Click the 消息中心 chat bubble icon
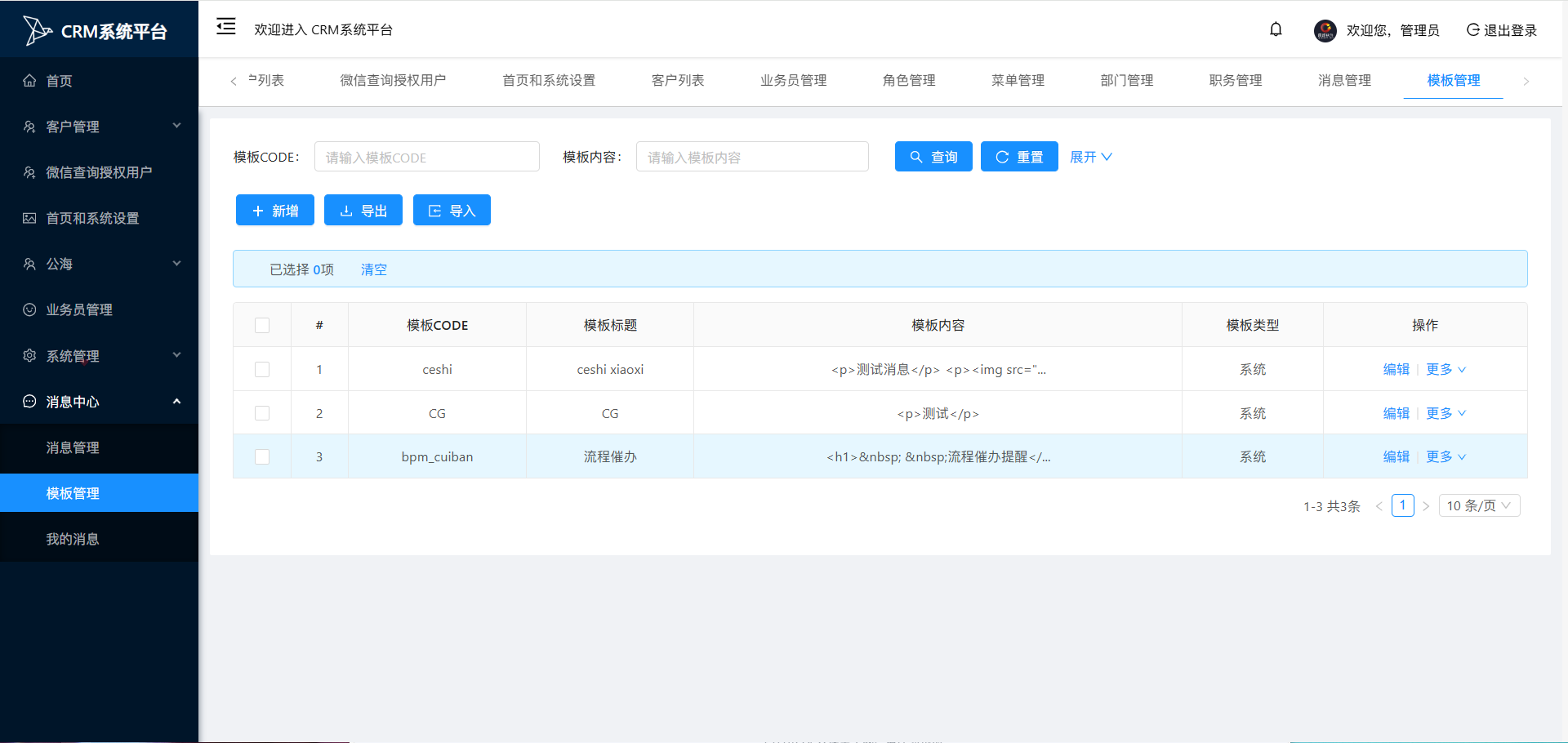The image size is (1568, 743). [x=29, y=401]
